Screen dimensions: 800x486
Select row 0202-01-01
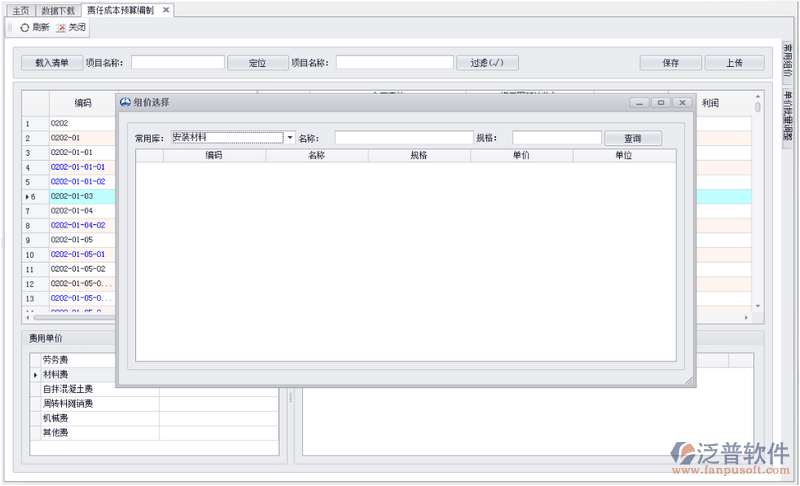coord(83,152)
